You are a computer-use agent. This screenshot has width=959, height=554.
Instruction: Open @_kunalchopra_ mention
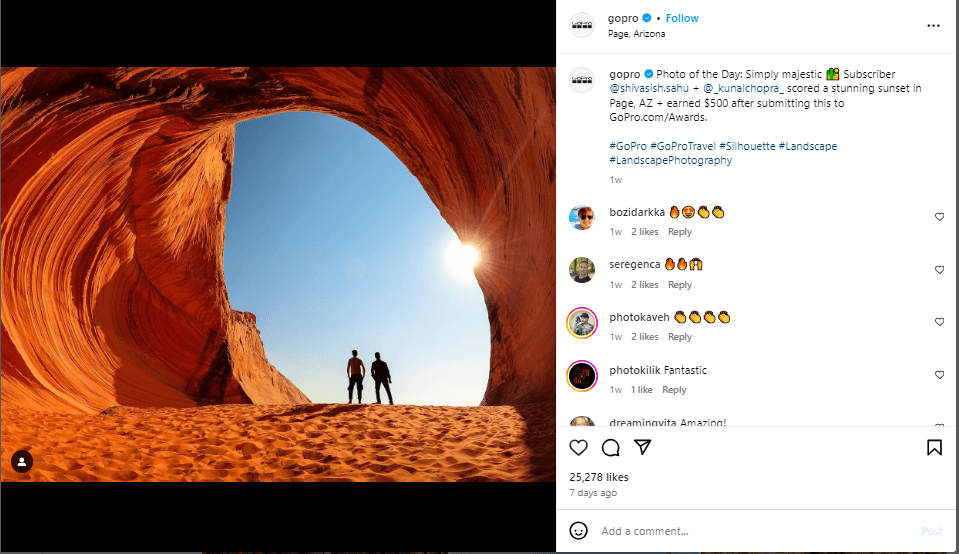click(x=743, y=89)
